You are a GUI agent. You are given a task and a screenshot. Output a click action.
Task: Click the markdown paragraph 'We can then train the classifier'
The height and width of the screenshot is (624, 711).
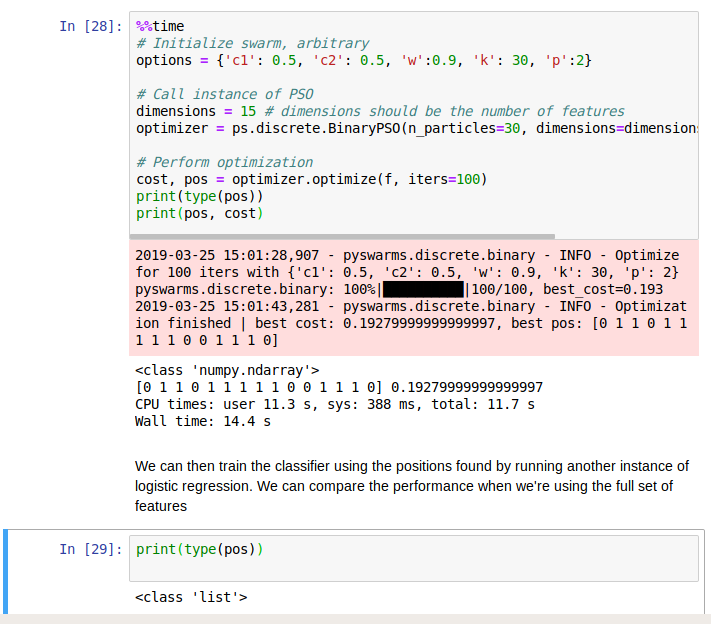[412, 486]
